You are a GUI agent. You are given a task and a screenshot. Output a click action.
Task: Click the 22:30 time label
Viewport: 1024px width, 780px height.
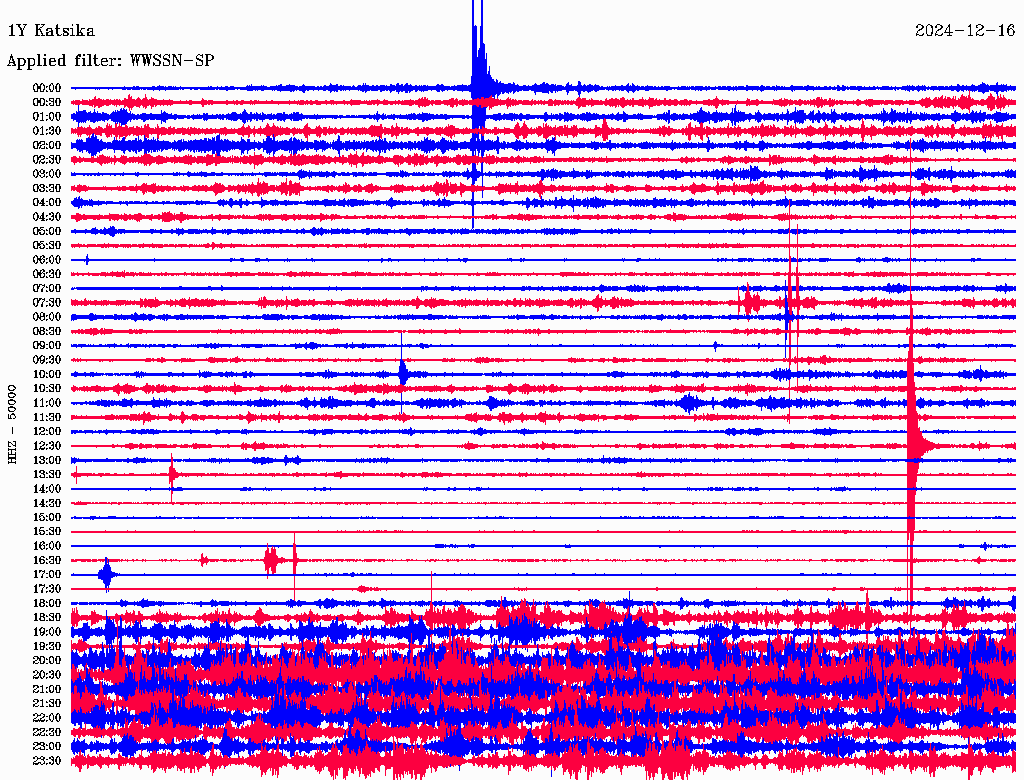(x=47, y=733)
